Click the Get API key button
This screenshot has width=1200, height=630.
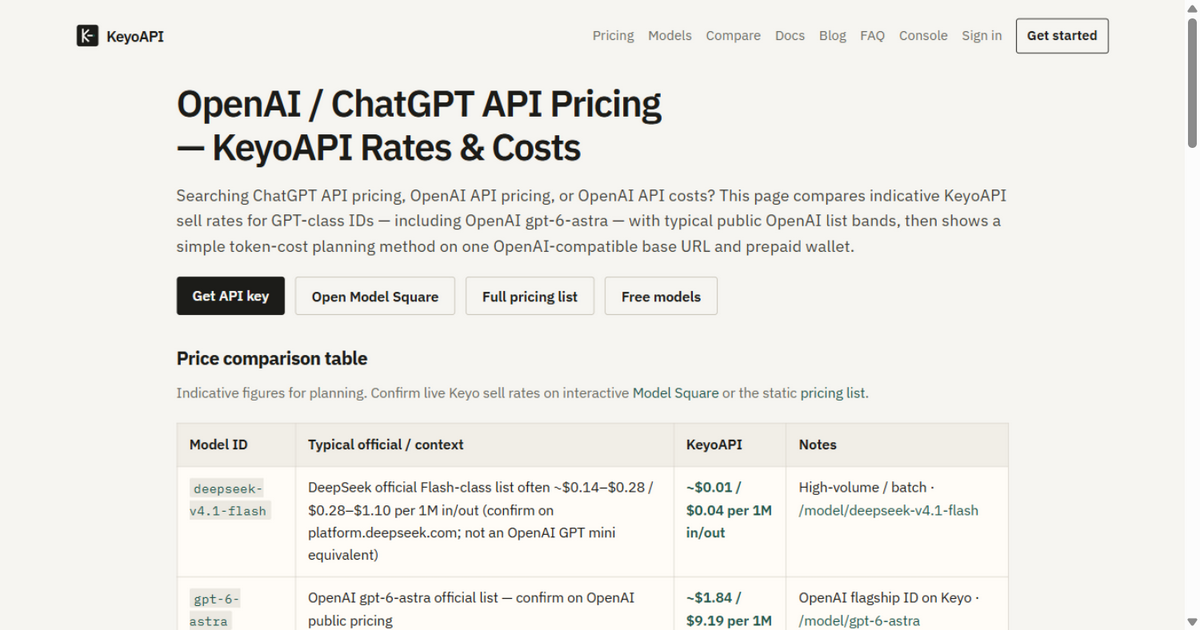231,296
